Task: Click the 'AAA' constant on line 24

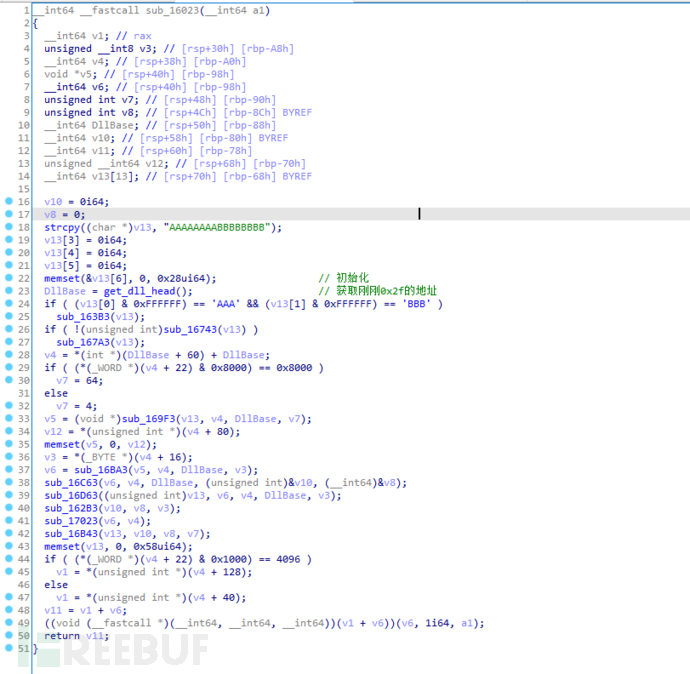Action: pos(226,304)
